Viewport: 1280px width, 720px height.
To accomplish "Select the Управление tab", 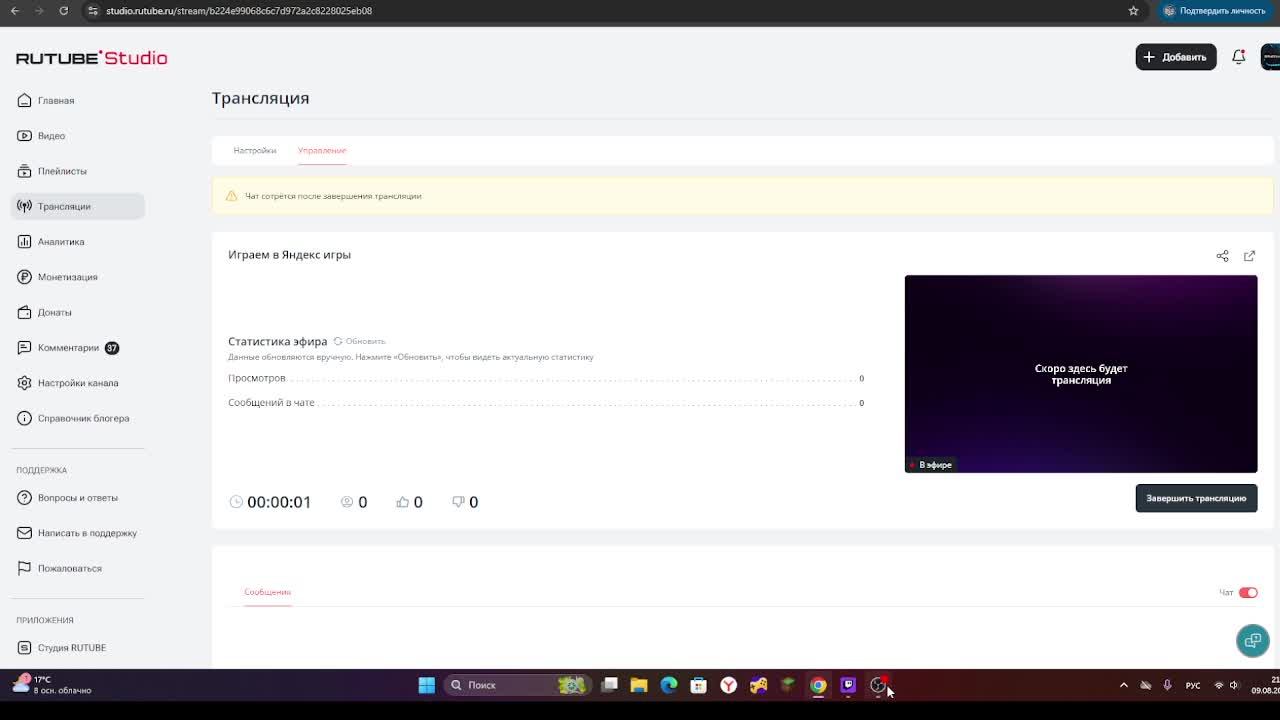I will tap(322, 150).
